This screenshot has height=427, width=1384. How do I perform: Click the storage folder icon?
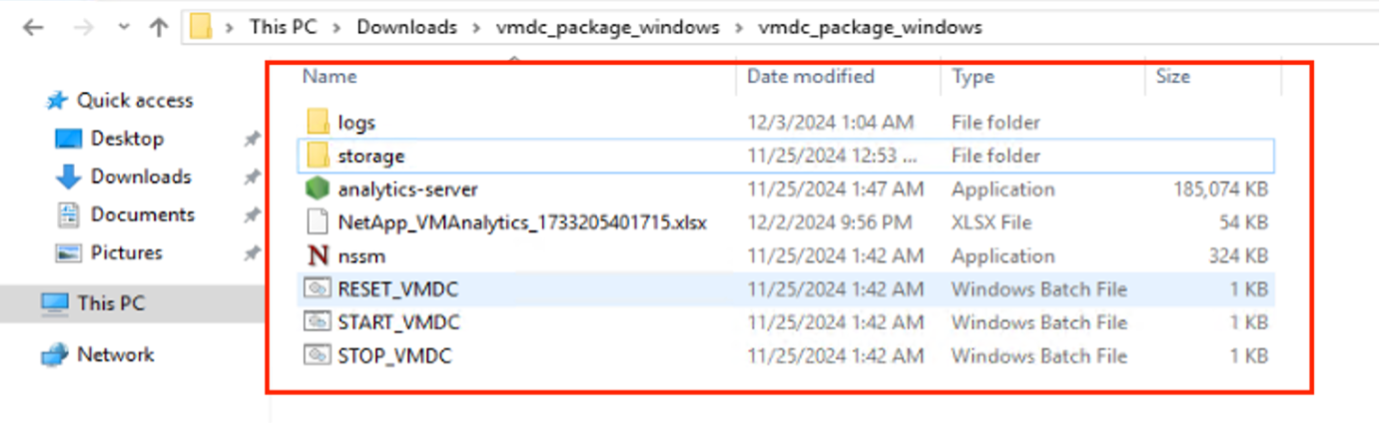(318, 156)
